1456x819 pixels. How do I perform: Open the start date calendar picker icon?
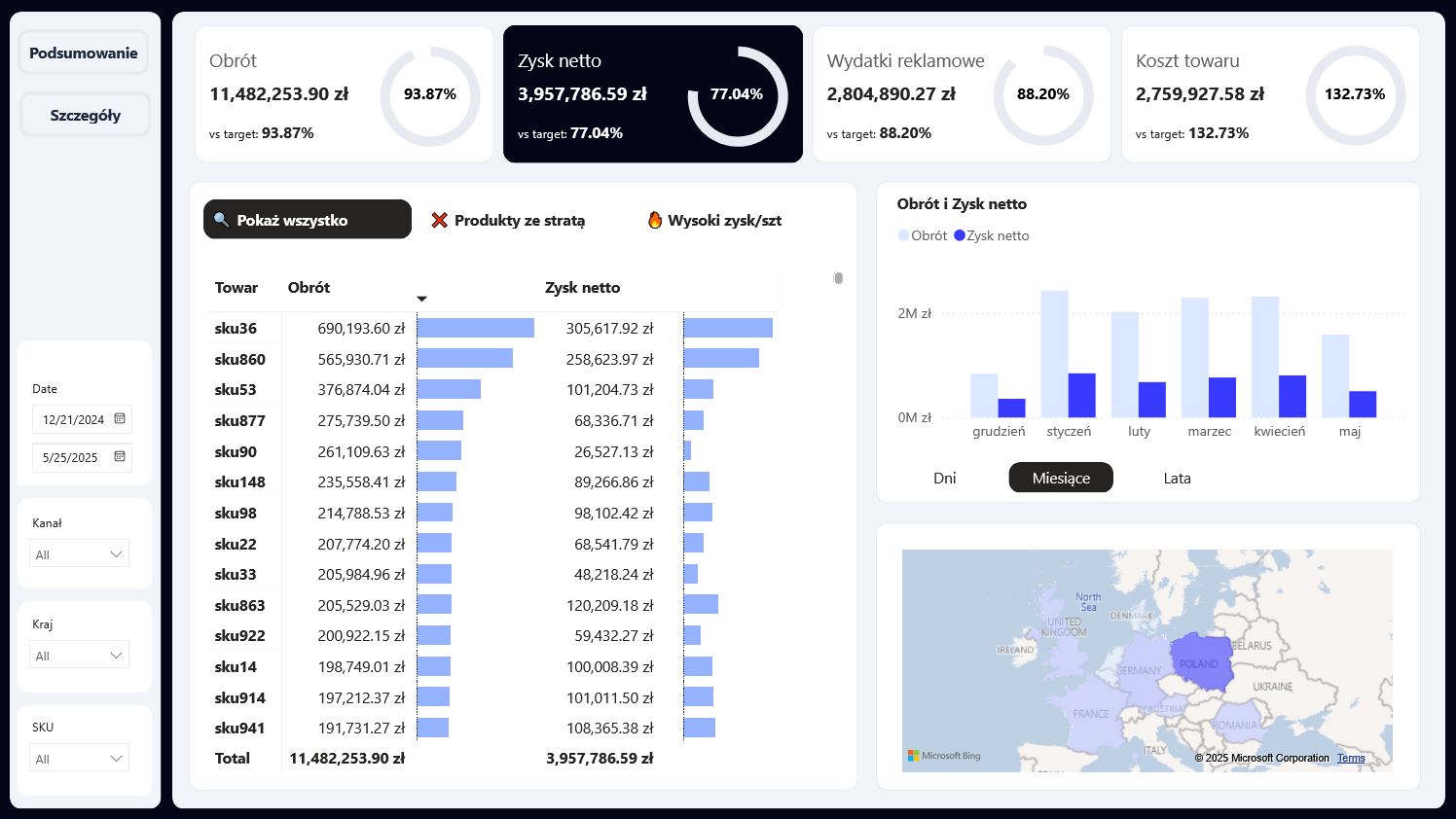(x=120, y=419)
